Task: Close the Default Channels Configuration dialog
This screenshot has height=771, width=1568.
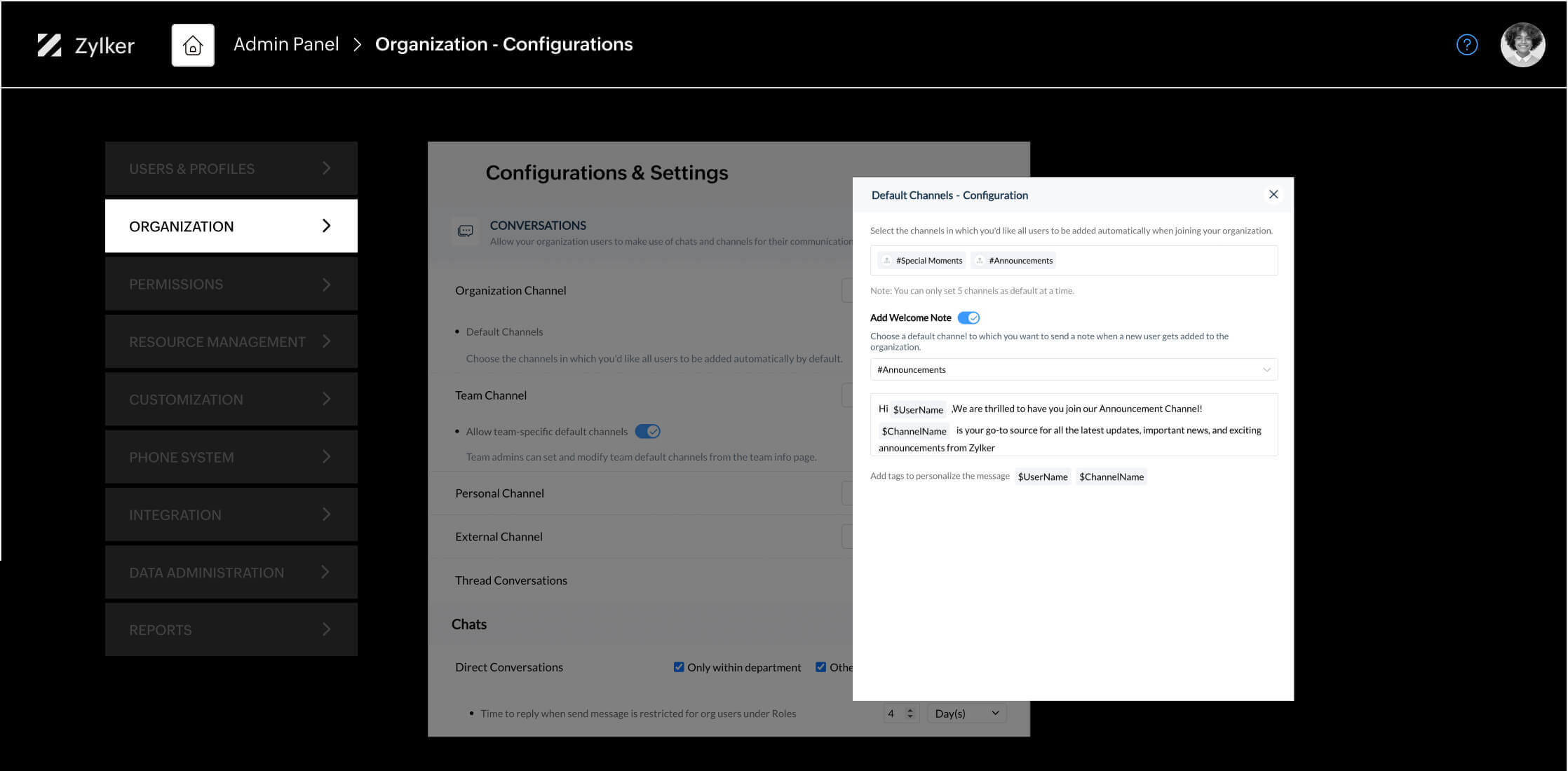Action: [1273, 194]
